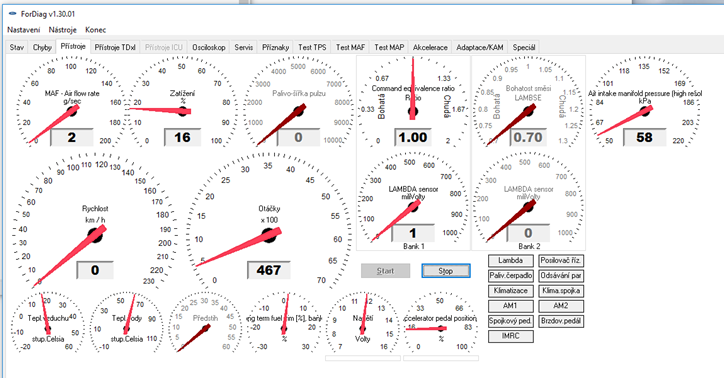Image resolution: width=724 pixels, height=378 pixels.
Task: Click the long term fuel trim gauge
Action: point(284,322)
